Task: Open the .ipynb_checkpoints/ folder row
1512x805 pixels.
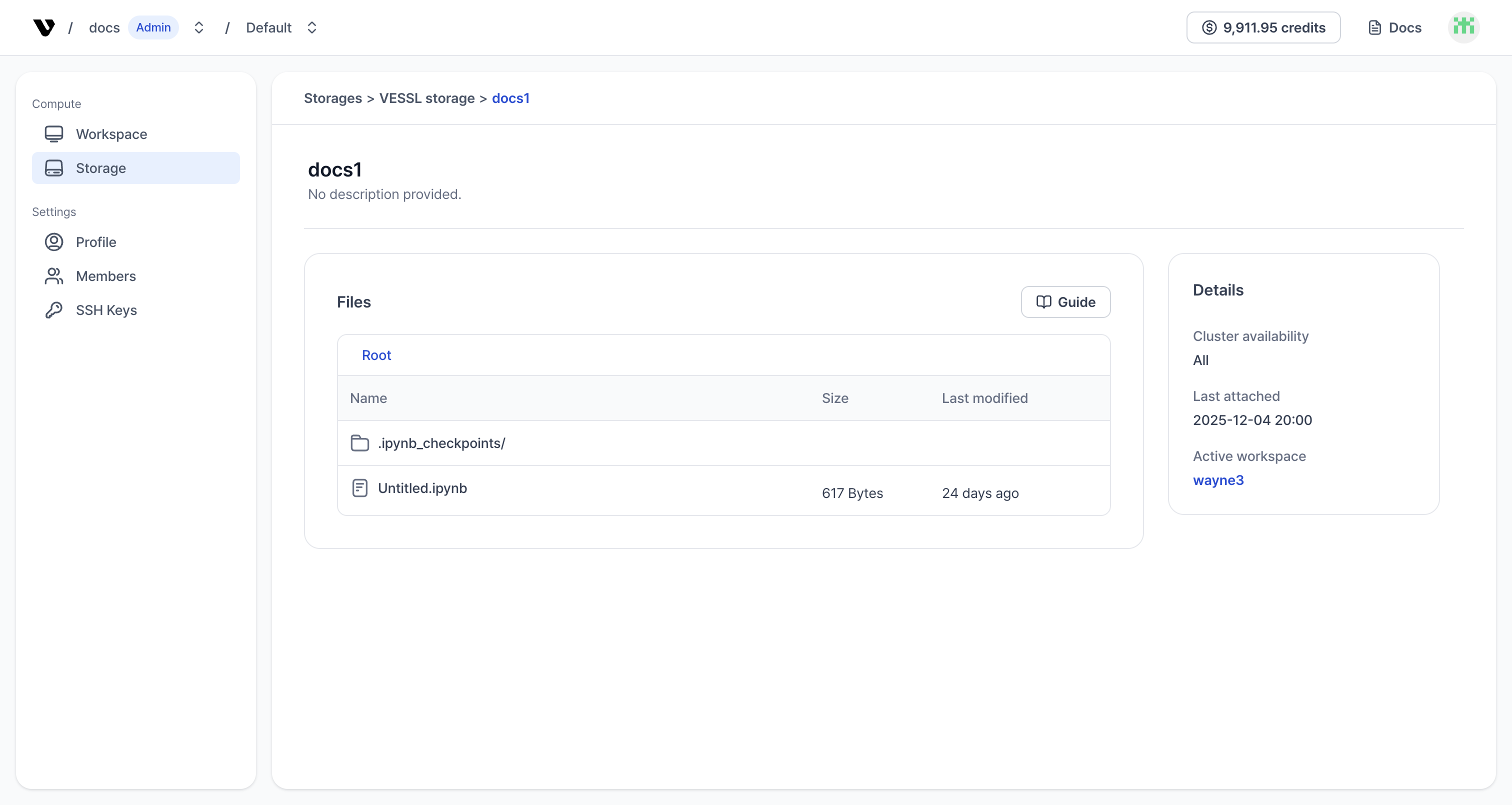Action: 441,443
